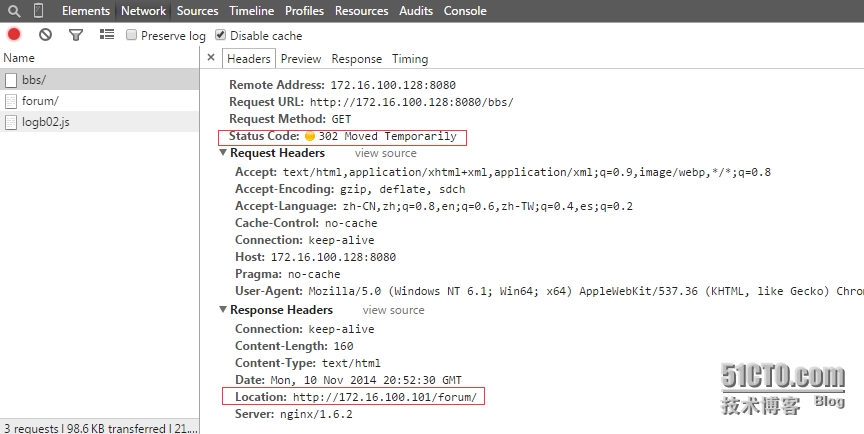Image resolution: width=864 pixels, height=434 pixels.
Task: Select the forum/ request row
Action: [x=99, y=101]
